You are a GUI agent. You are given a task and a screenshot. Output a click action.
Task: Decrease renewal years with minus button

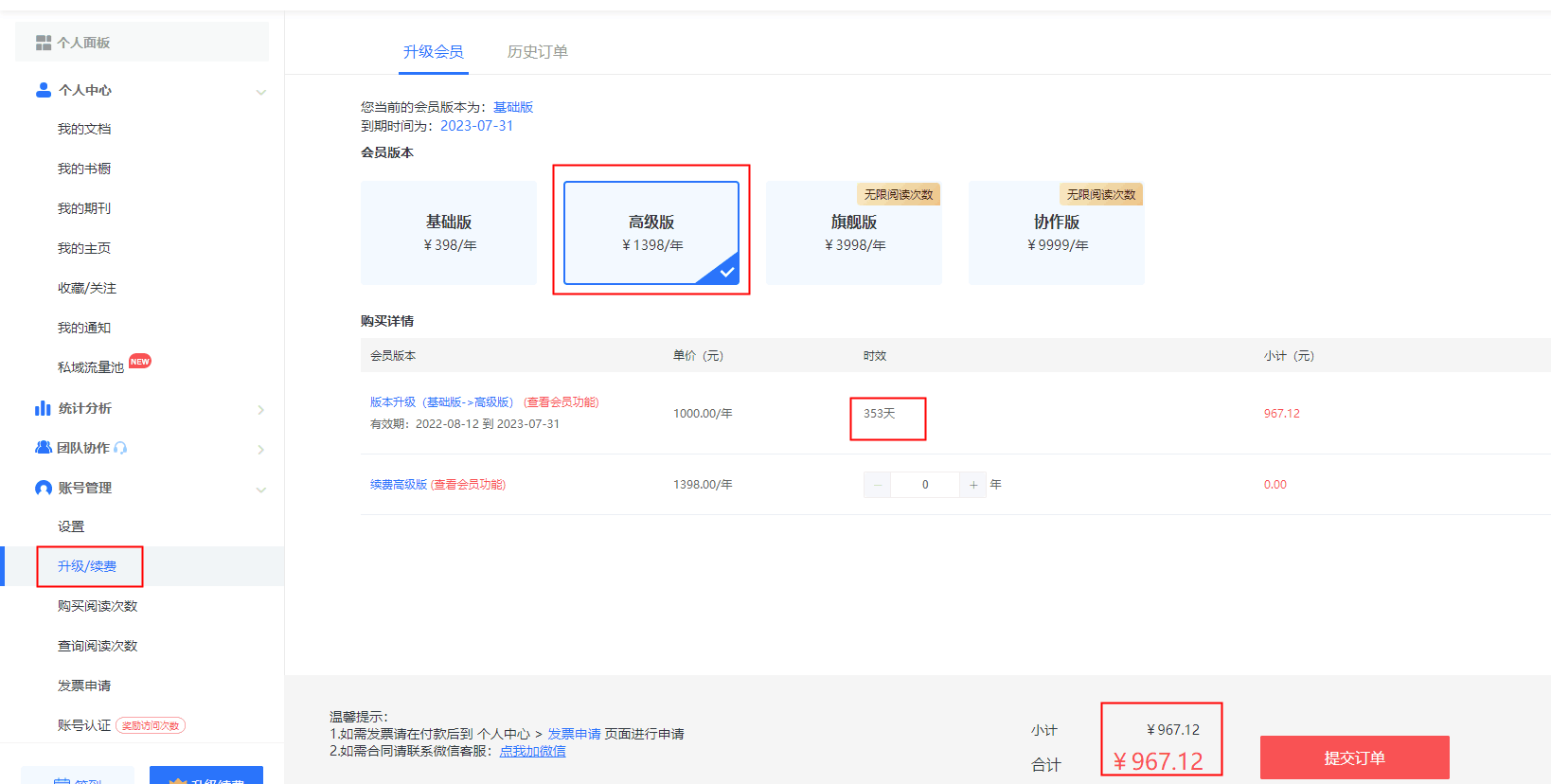pos(878,485)
